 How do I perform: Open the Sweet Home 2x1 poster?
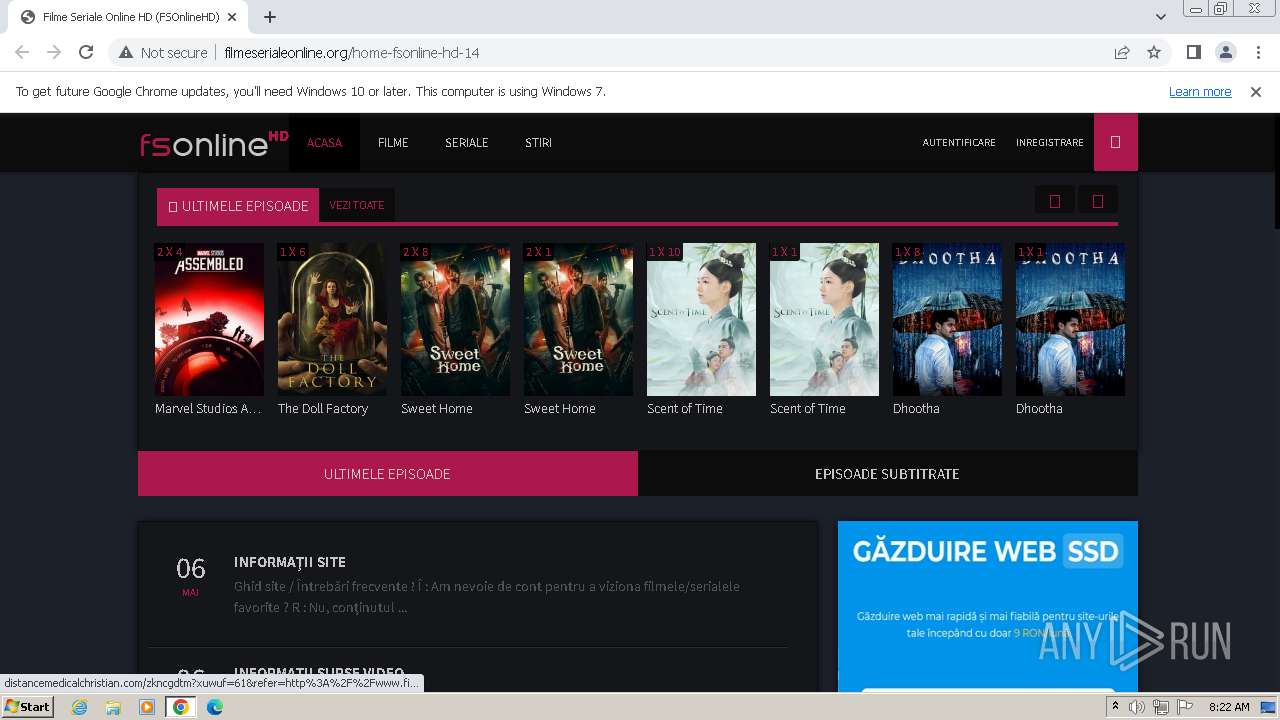[x=578, y=319]
